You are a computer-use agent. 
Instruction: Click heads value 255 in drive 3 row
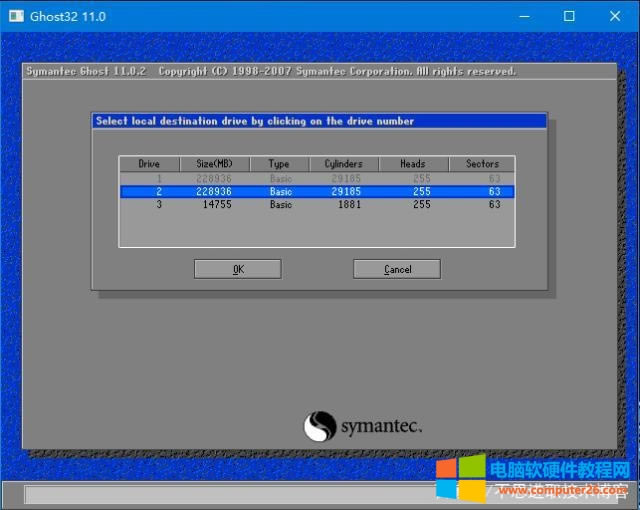click(x=422, y=204)
